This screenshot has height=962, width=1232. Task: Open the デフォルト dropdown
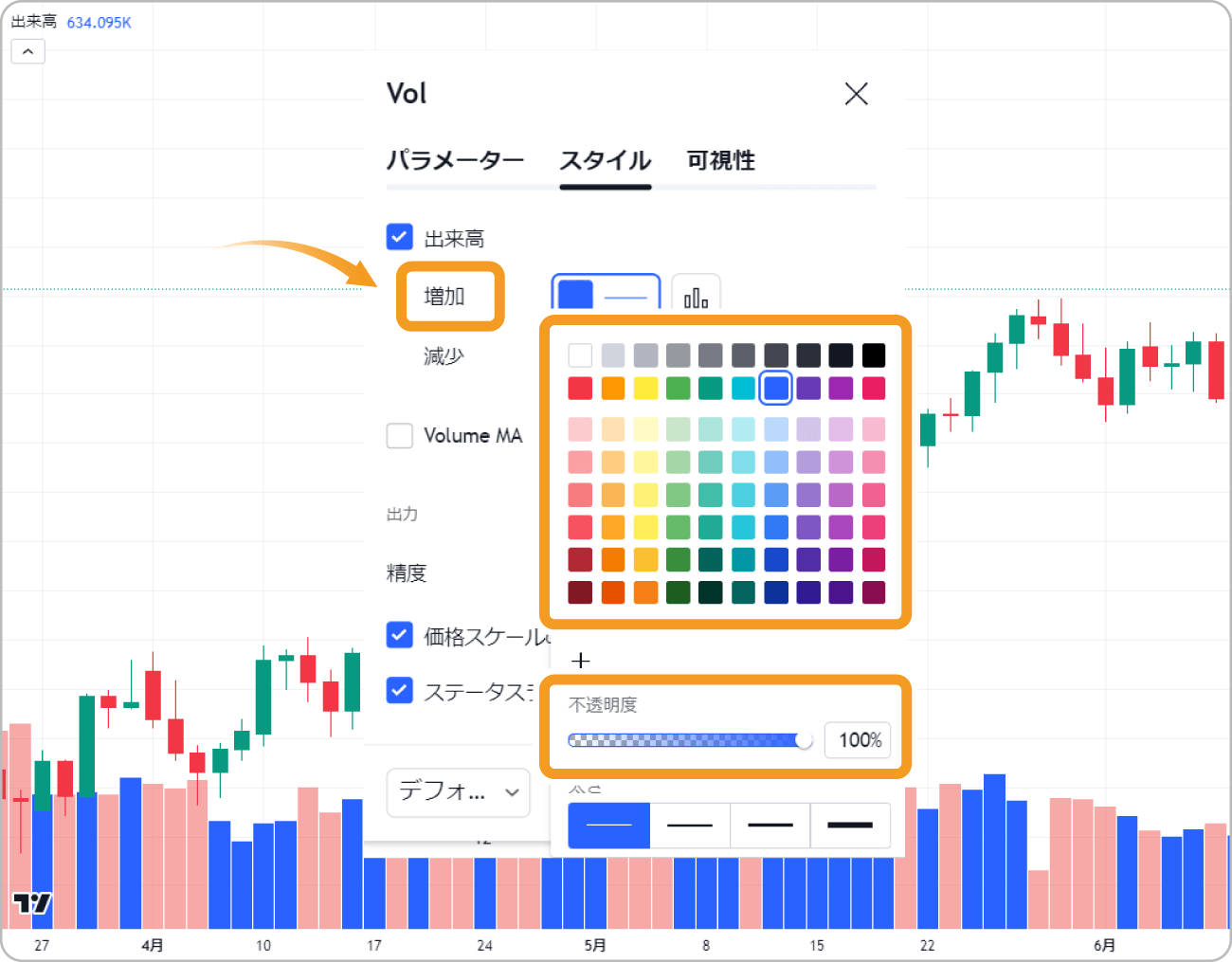click(x=459, y=791)
